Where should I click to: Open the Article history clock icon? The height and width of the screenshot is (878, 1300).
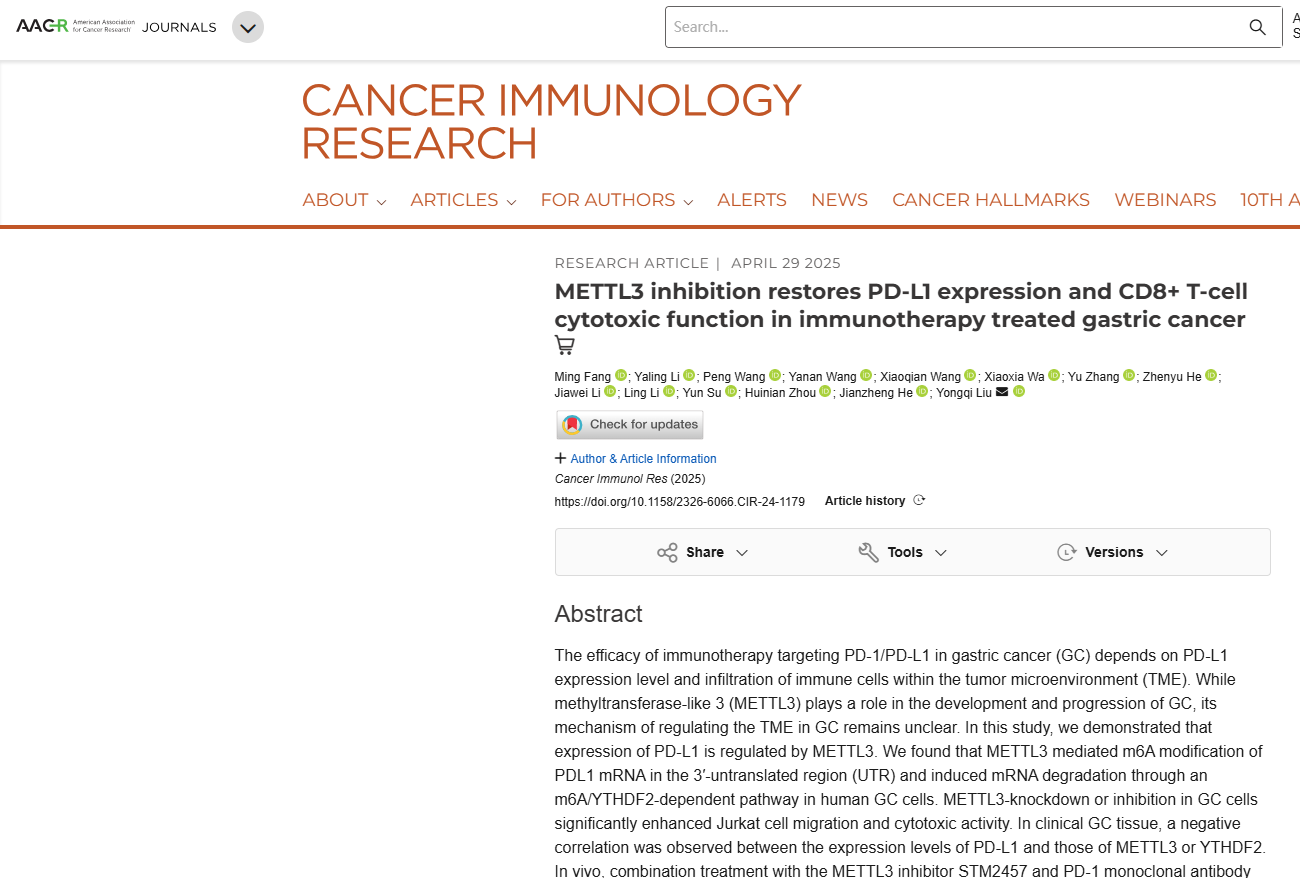(x=919, y=501)
